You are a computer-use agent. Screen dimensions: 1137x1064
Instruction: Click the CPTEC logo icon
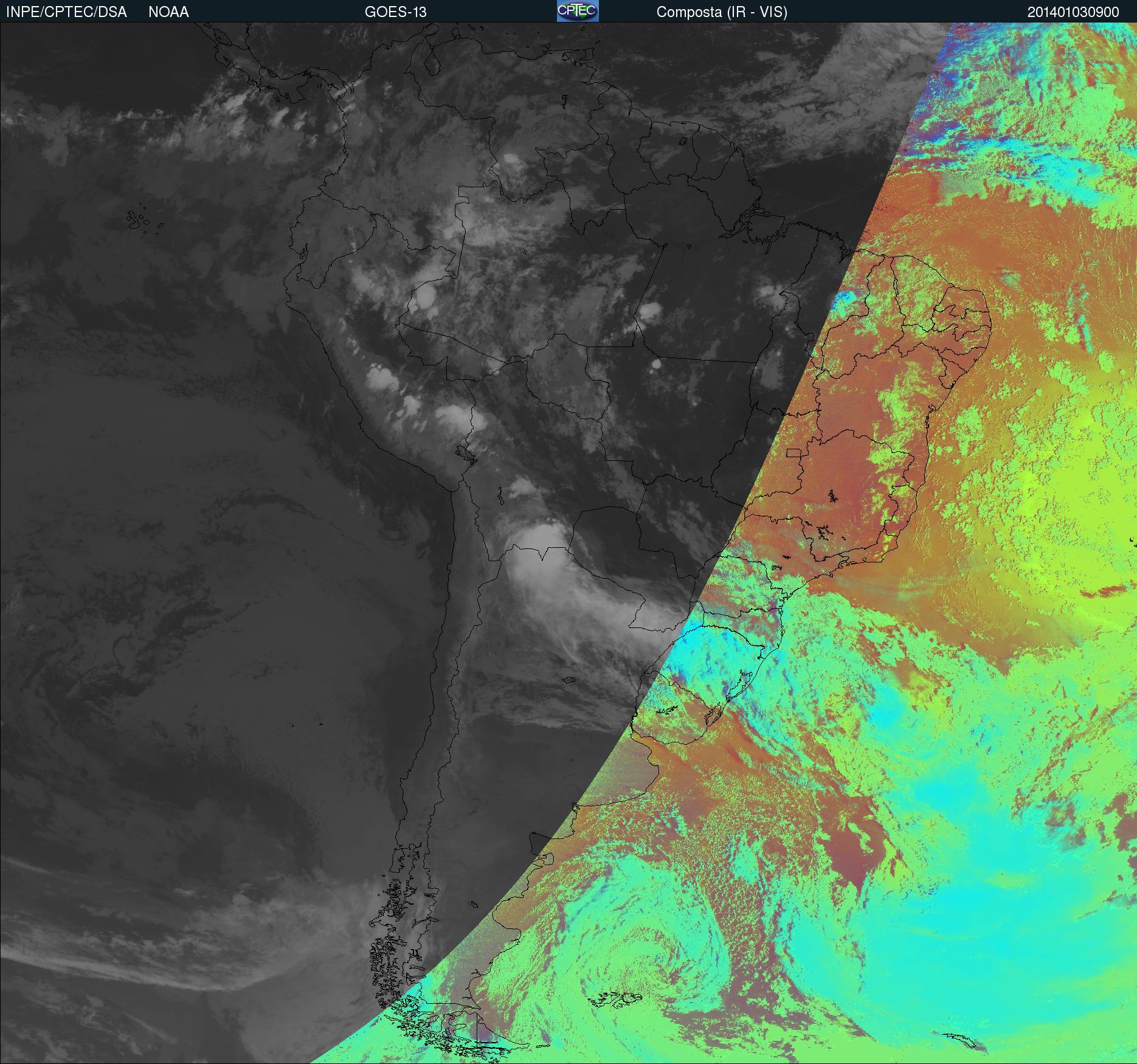578,11
